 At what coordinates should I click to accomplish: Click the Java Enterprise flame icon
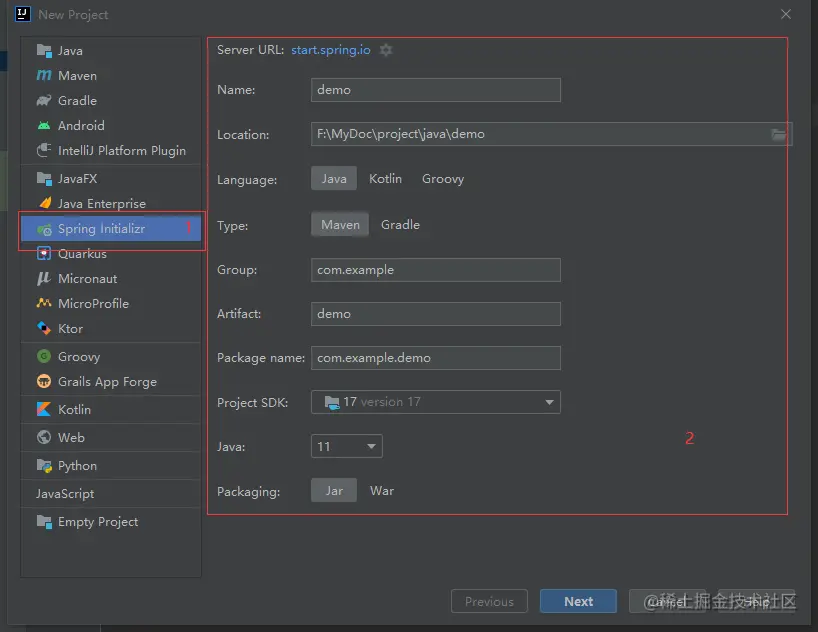tap(44, 203)
